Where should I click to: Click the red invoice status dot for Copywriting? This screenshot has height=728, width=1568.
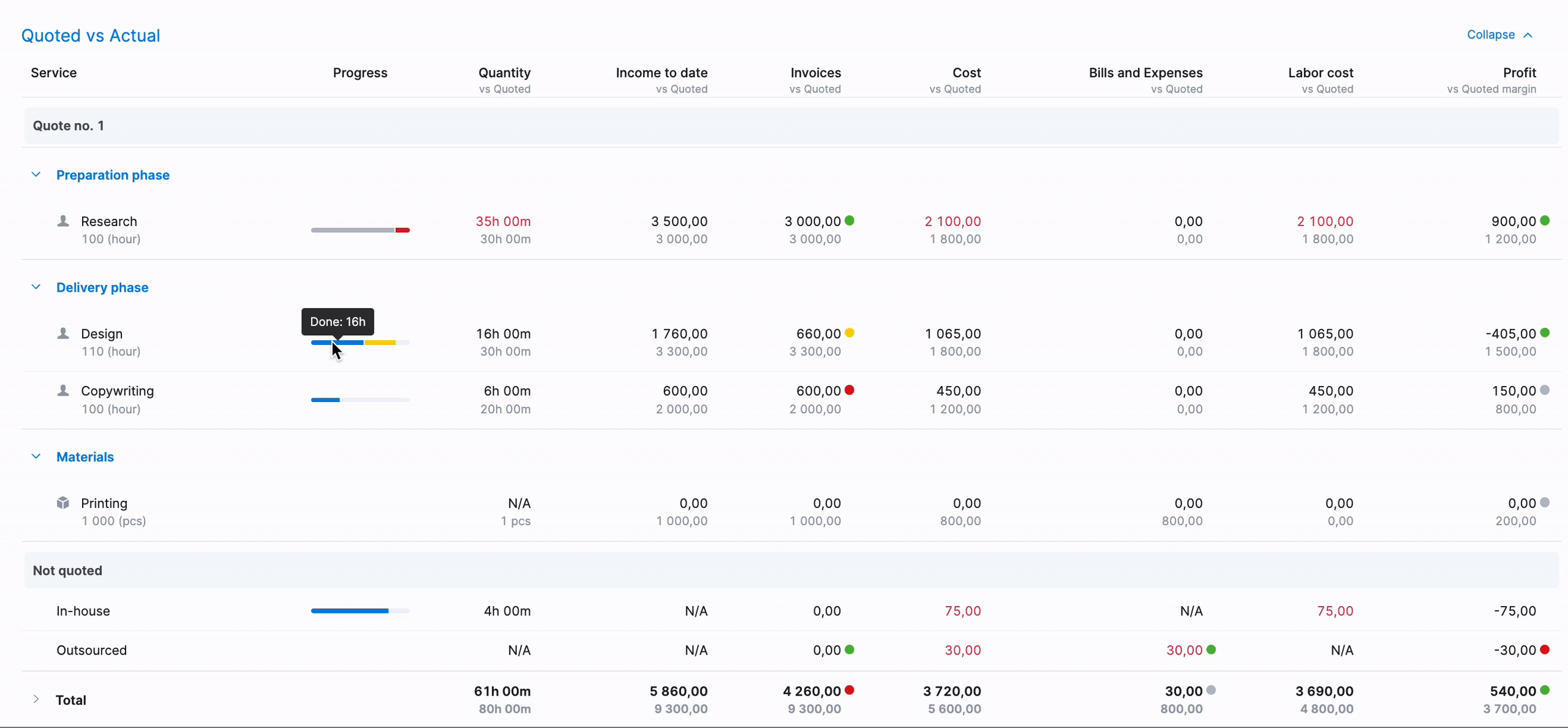[850, 390]
